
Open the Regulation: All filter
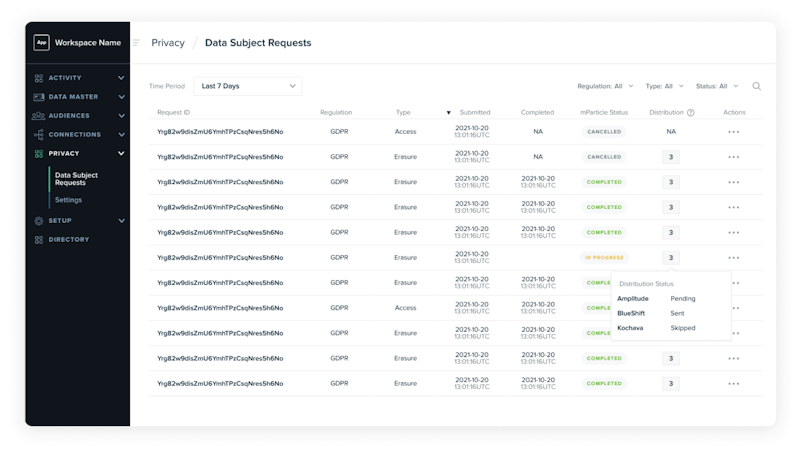[605, 86]
